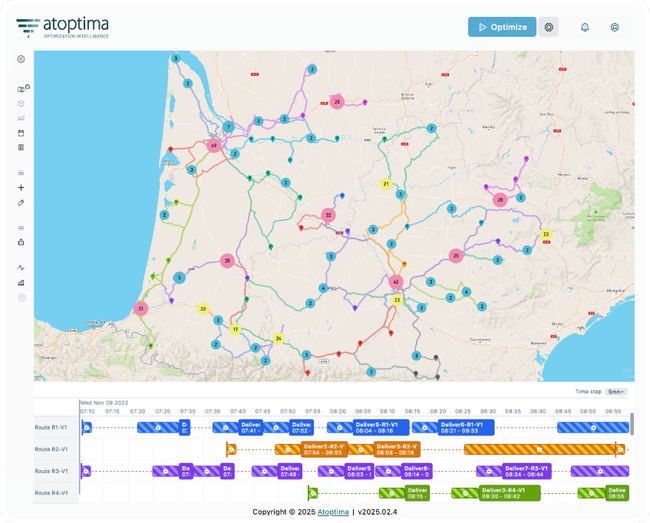
Task: Select the Route R1-V1 row label
Action: [51, 427]
